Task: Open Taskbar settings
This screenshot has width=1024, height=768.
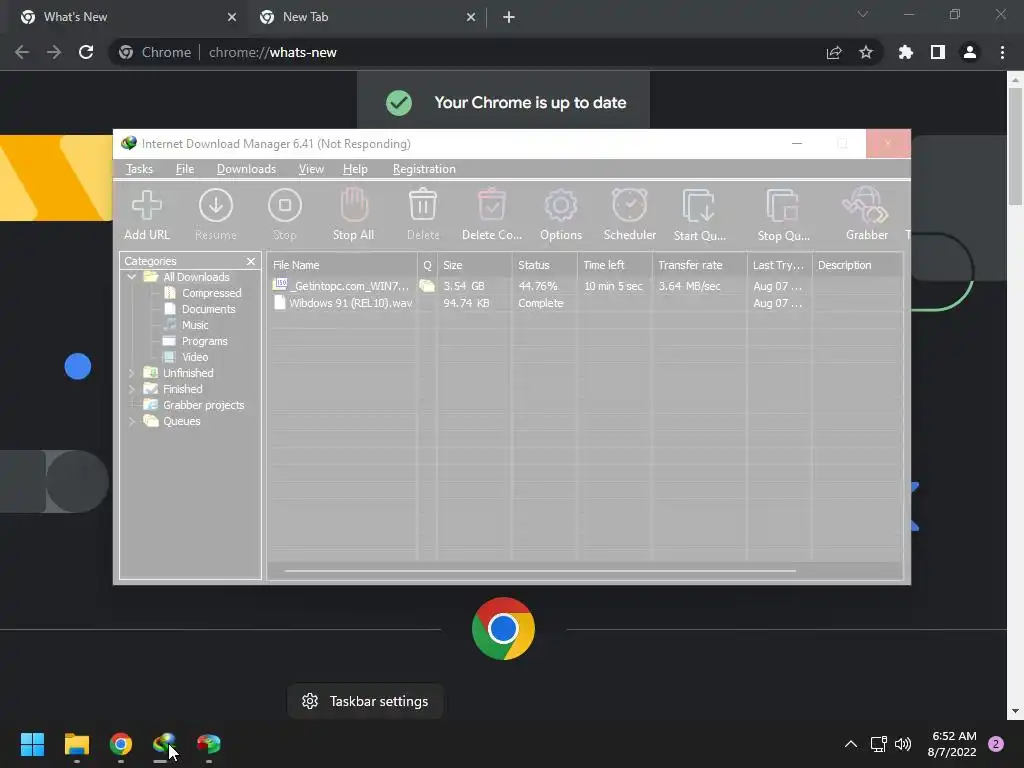Action: 365,701
